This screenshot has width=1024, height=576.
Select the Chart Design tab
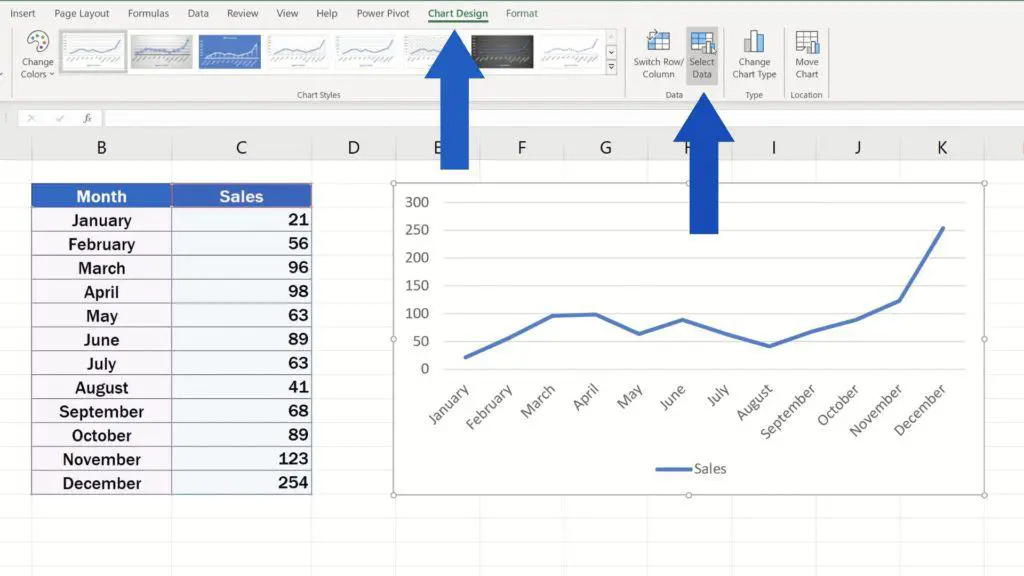point(458,13)
